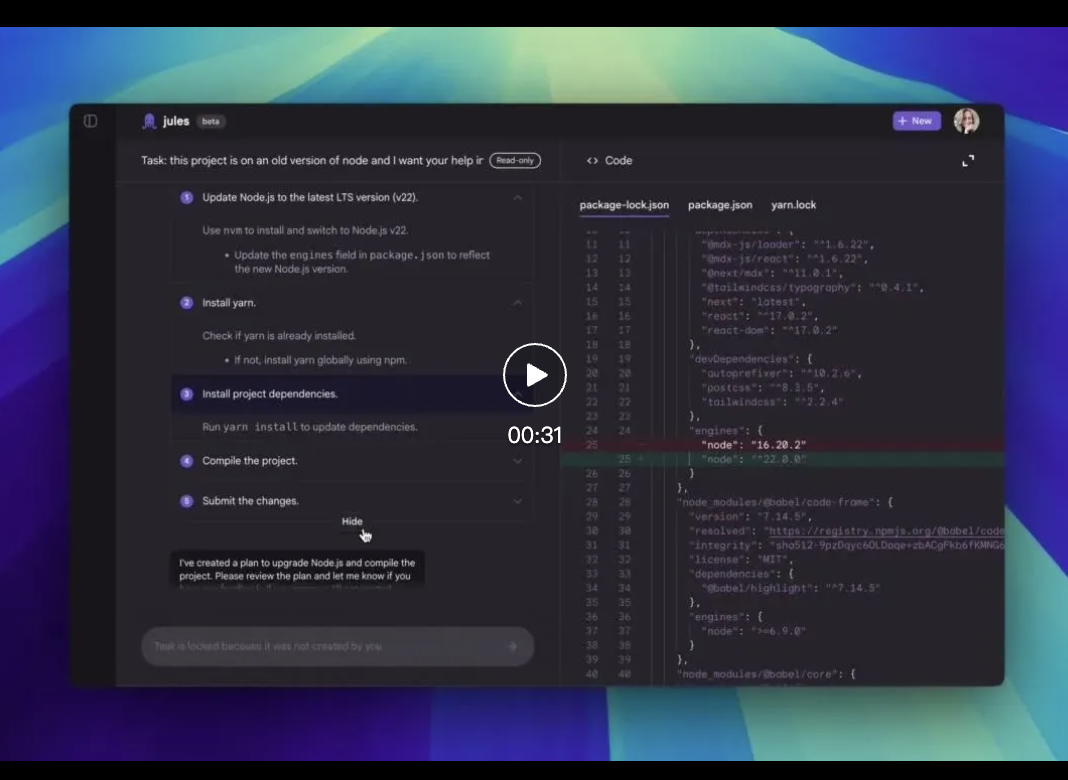
Task: Collapse the Install yarn step
Action: click(x=517, y=303)
